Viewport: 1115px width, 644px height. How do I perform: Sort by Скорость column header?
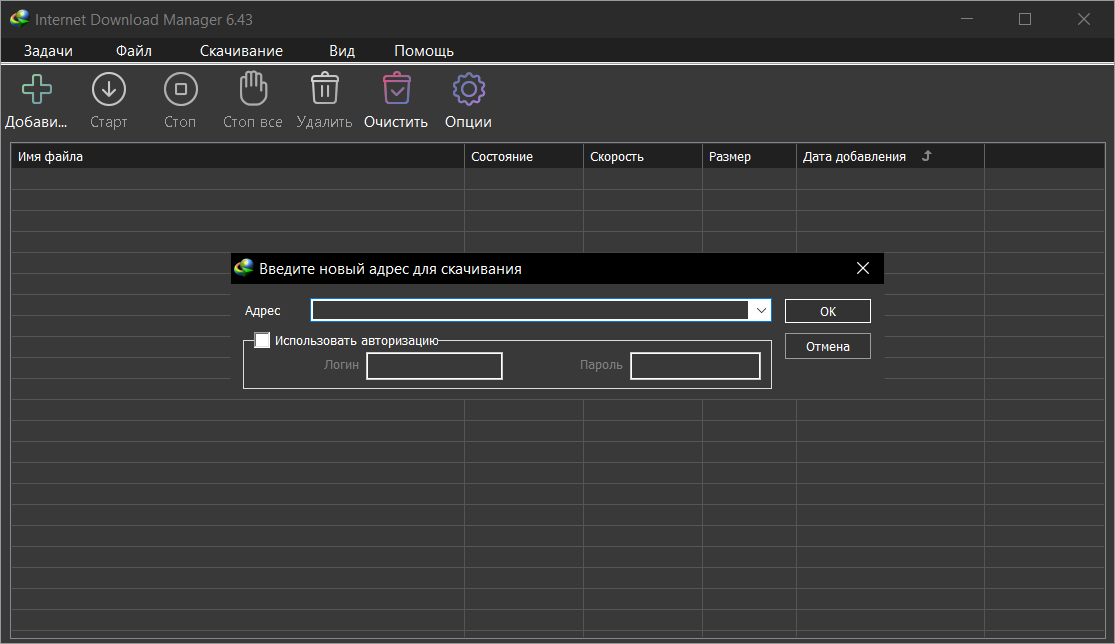[x=643, y=156]
